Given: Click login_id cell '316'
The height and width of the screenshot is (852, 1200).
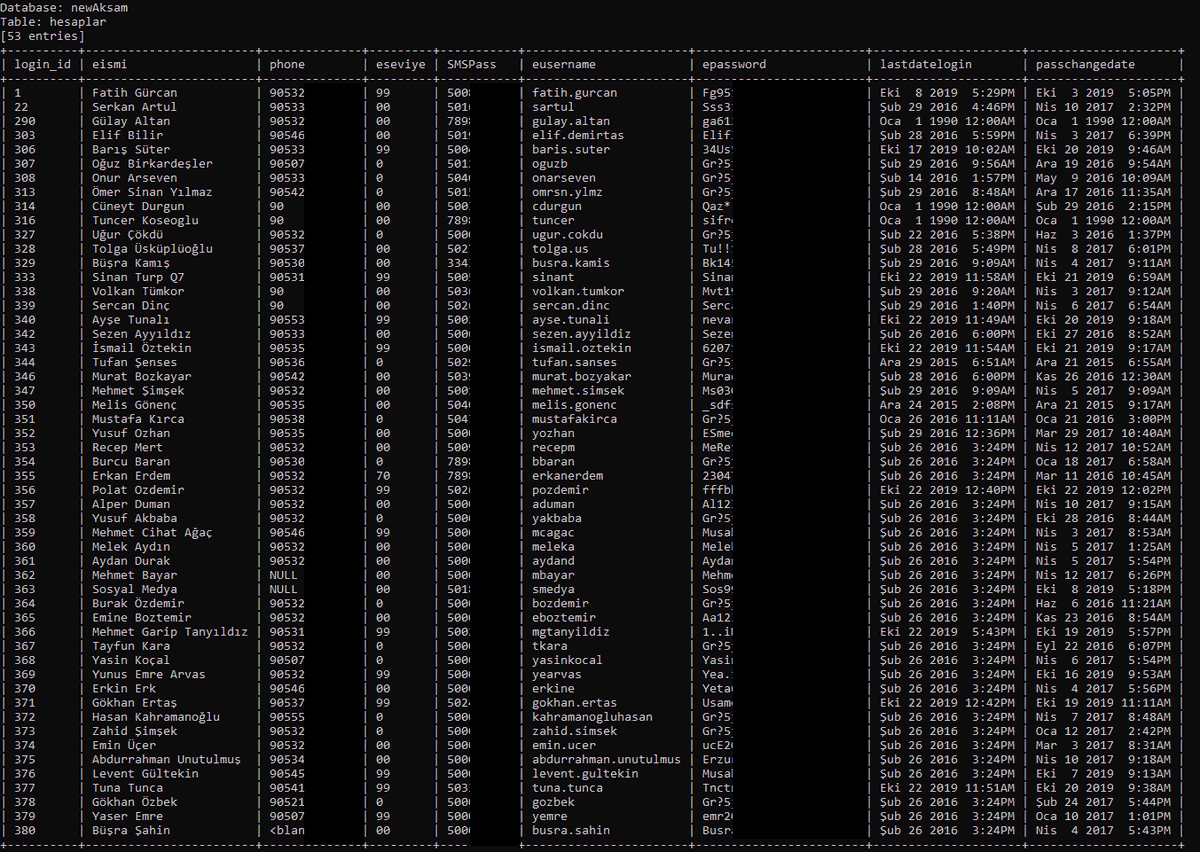Looking at the screenshot, I should tap(25, 220).
